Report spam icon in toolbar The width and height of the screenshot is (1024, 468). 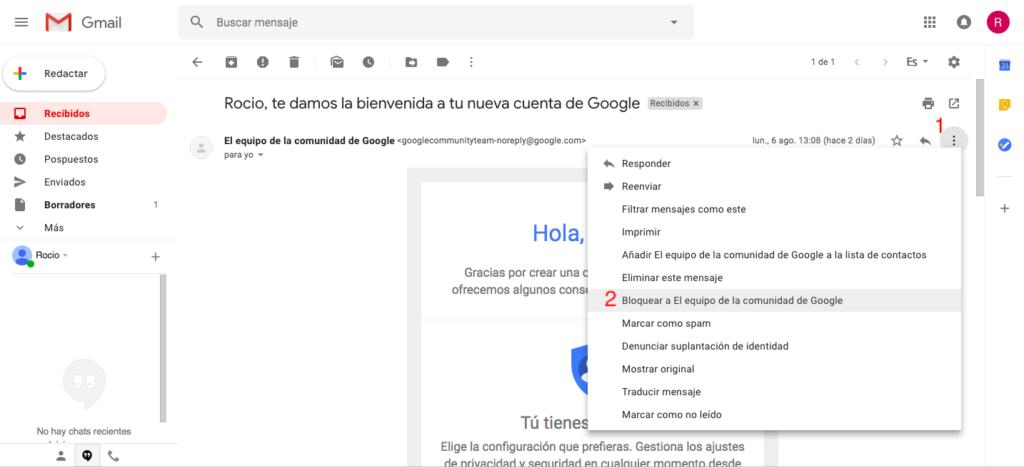pos(263,62)
